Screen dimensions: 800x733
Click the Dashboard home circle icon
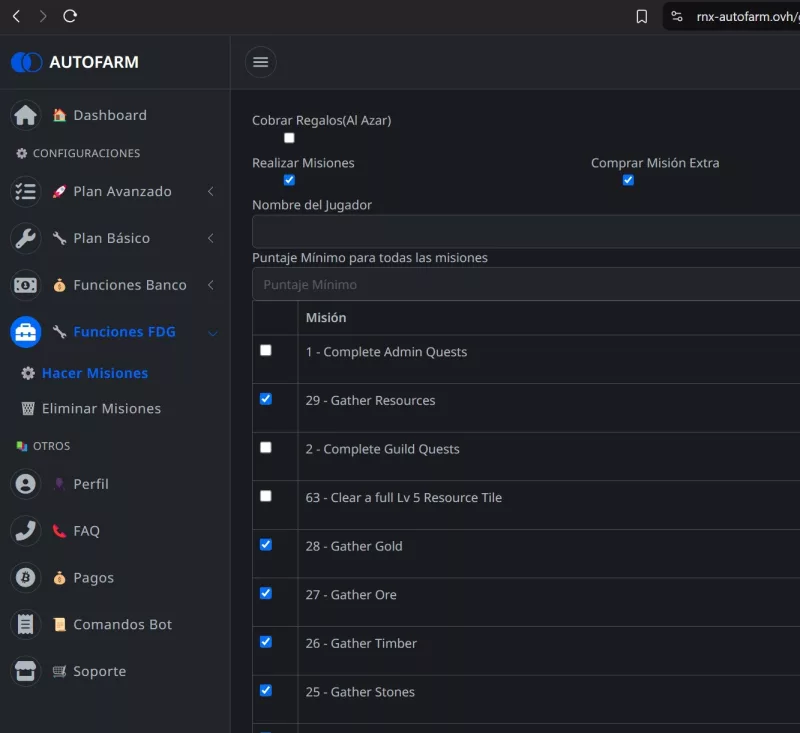pyautogui.click(x=26, y=115)
